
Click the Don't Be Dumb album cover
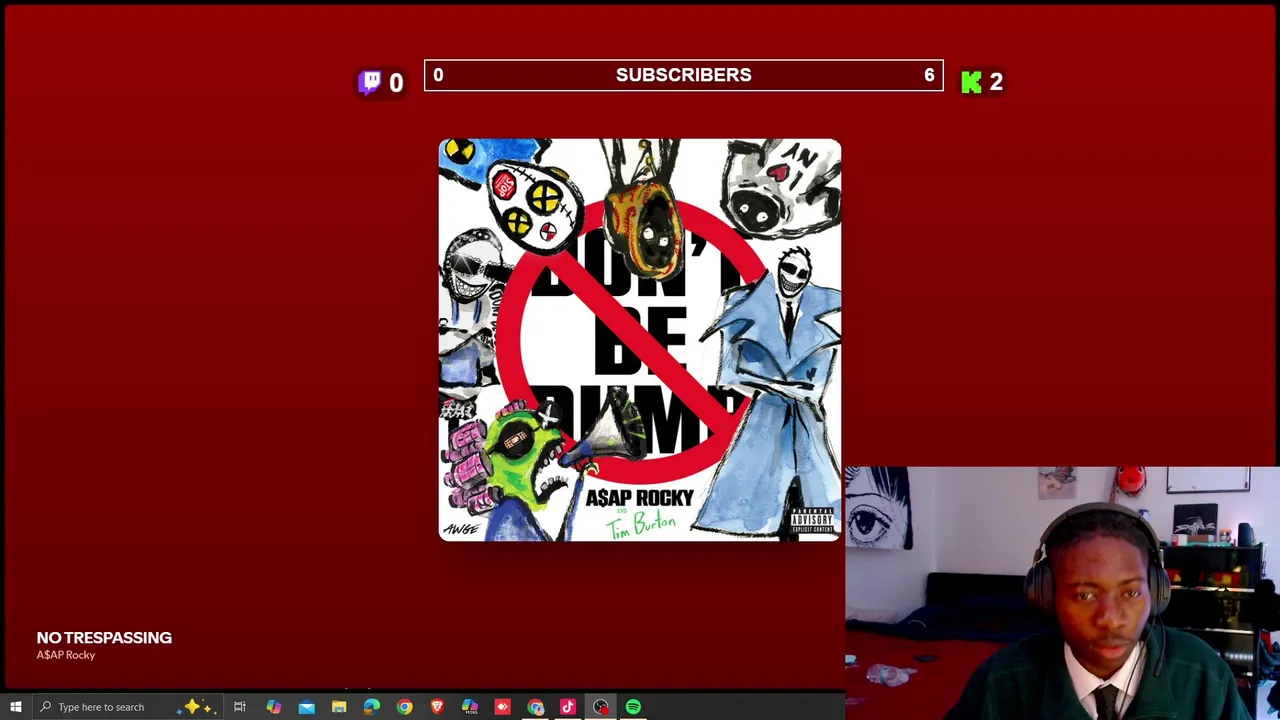[x=640, y=340]
